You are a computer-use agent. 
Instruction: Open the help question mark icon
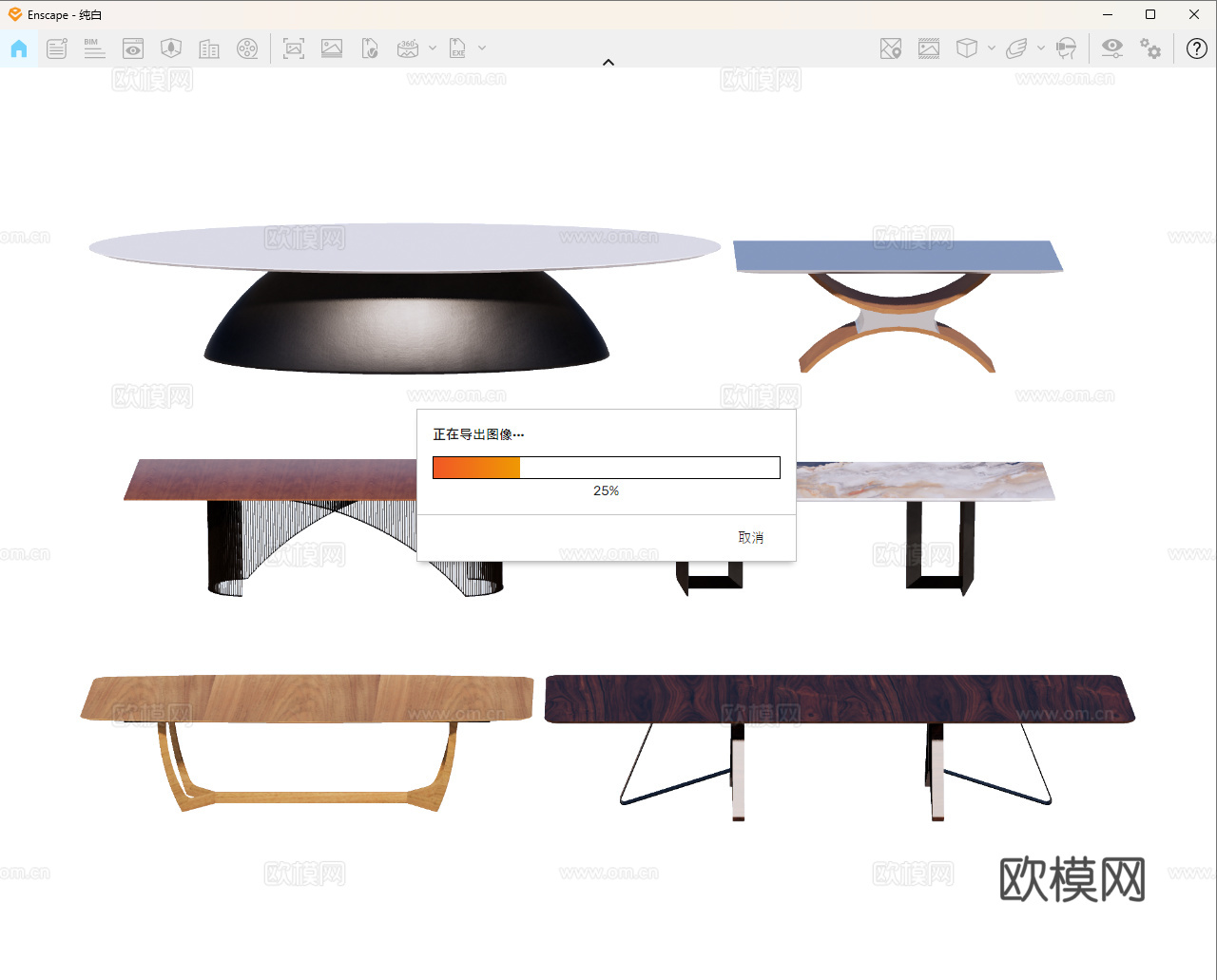click(x=1197, y=48)
